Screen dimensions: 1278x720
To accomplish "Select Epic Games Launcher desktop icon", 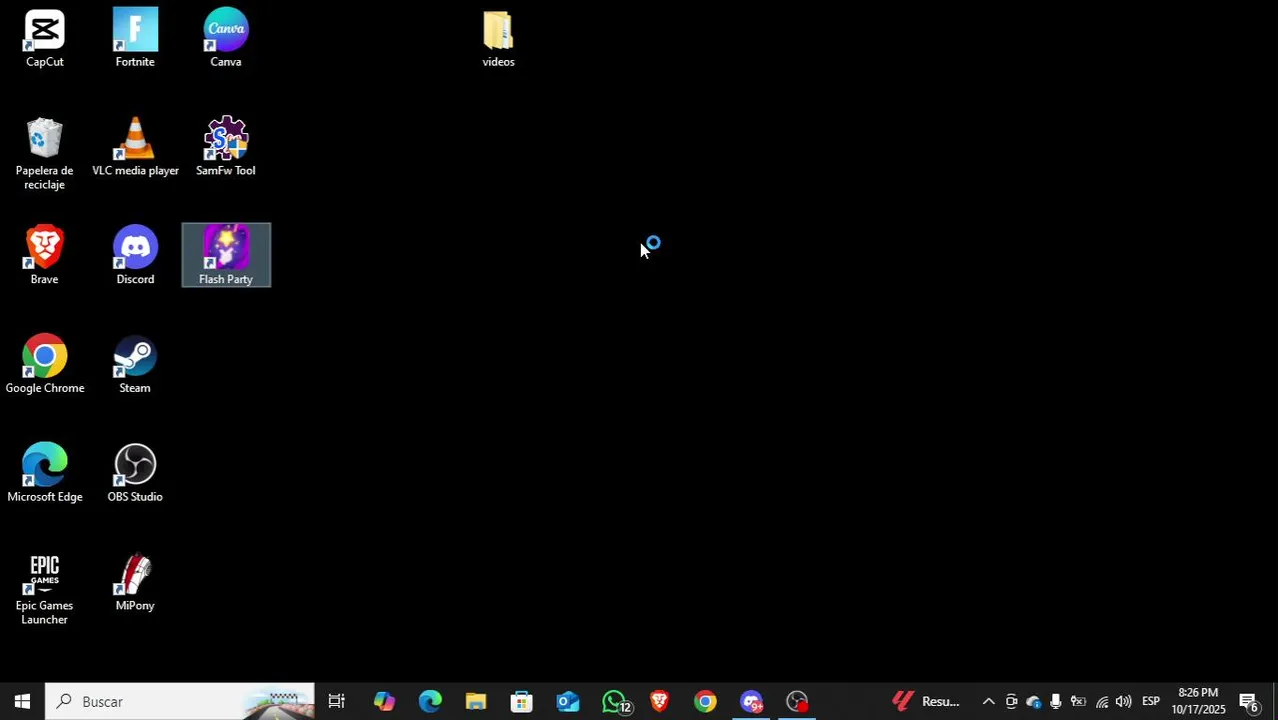I will click(x=44, y=590).
